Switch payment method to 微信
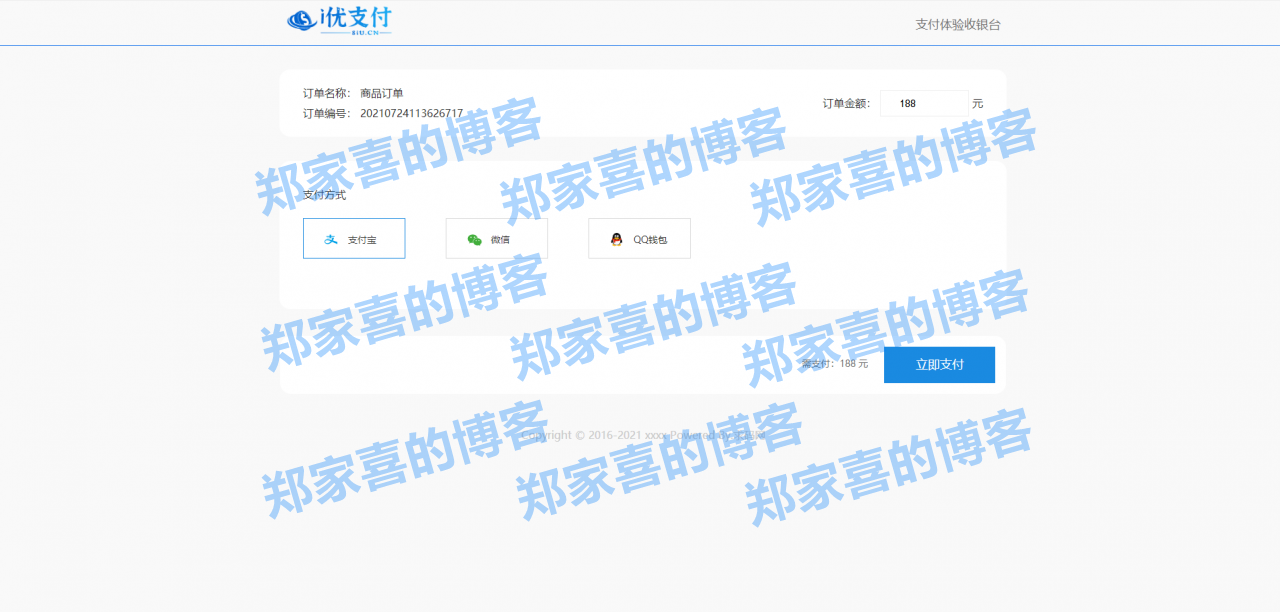Image resolution: width=1280 pixels, height=612 pixels. click(x=496, y=238)
